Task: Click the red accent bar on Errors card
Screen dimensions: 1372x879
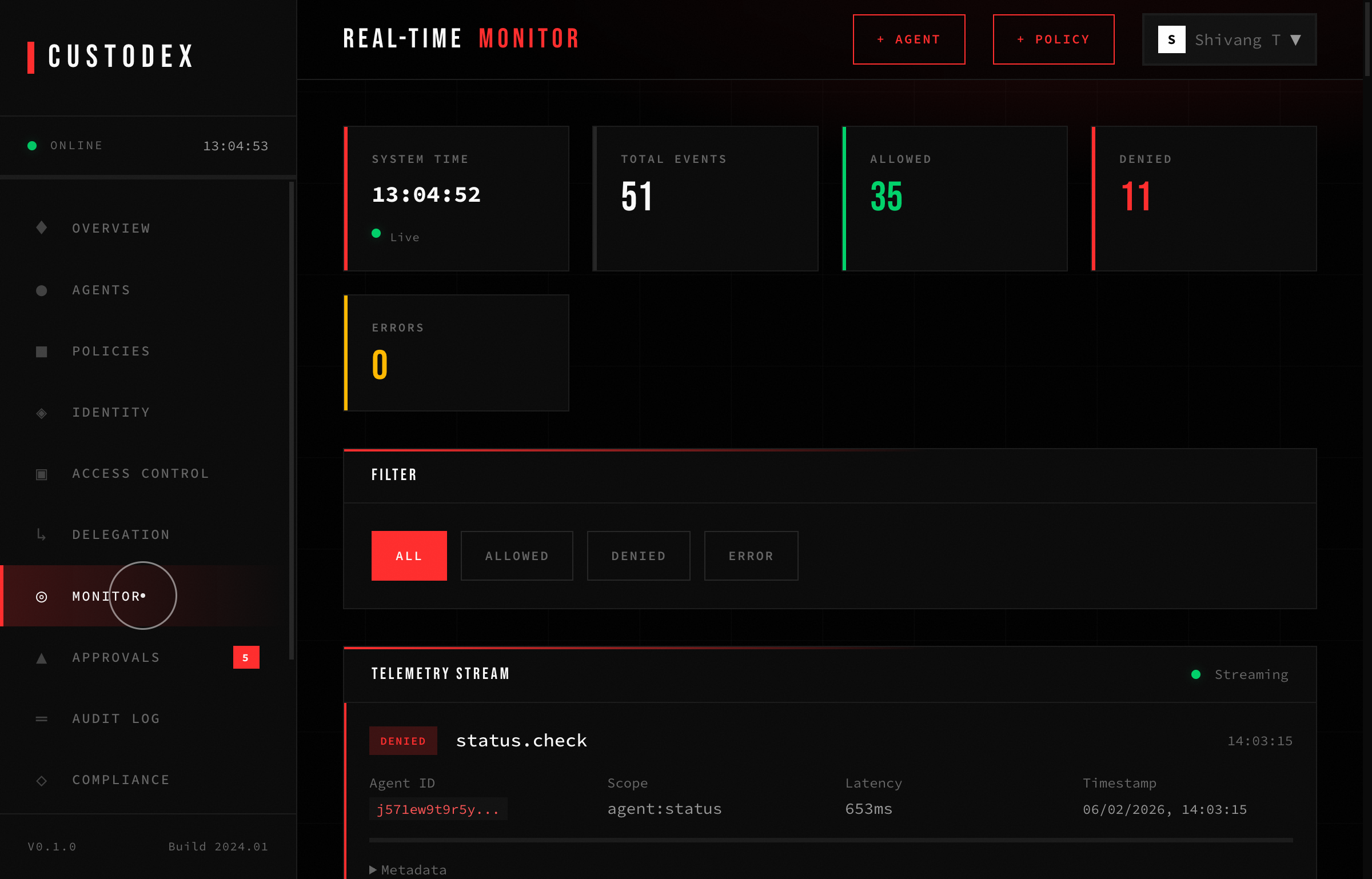Action: (346, 353)
